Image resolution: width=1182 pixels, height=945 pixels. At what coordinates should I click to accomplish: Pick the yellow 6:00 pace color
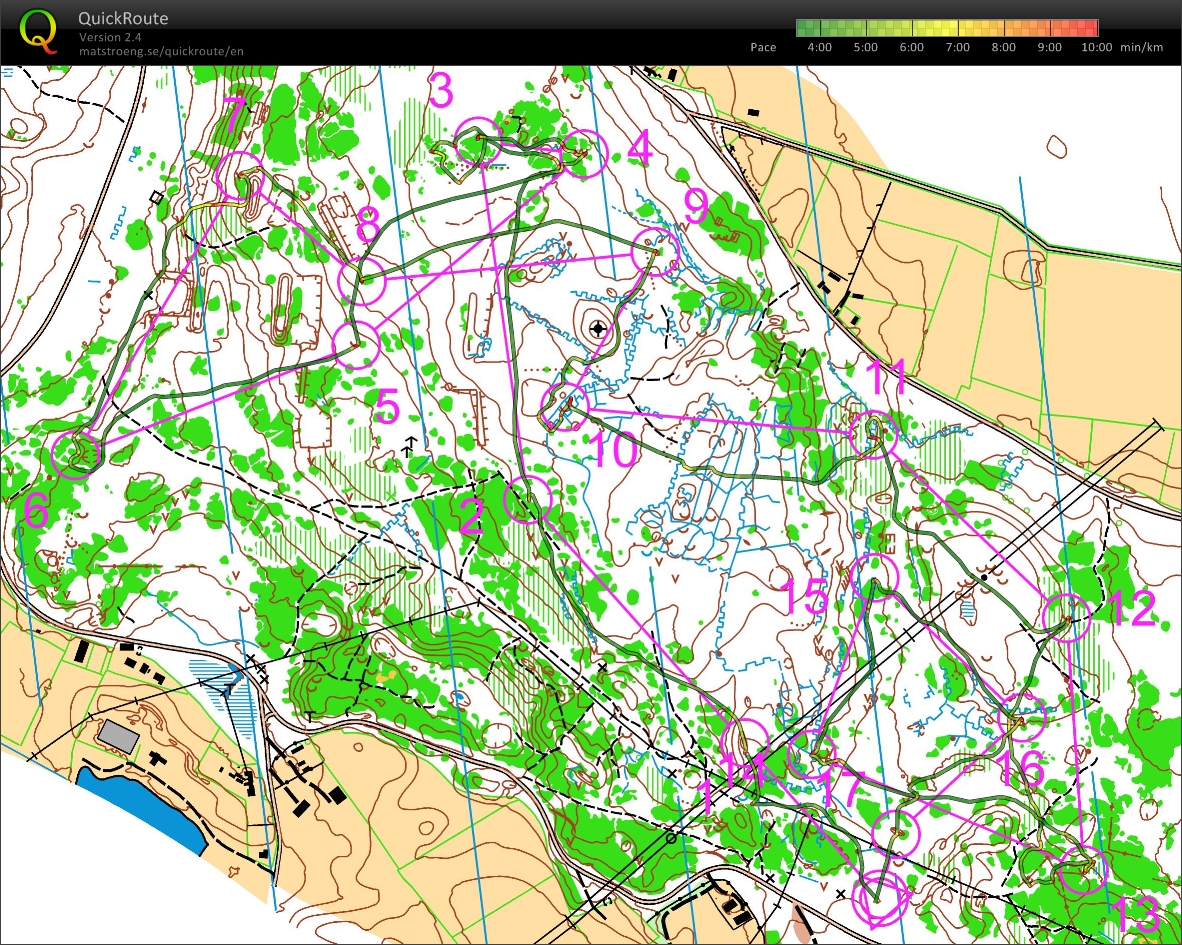pos(911,29)
